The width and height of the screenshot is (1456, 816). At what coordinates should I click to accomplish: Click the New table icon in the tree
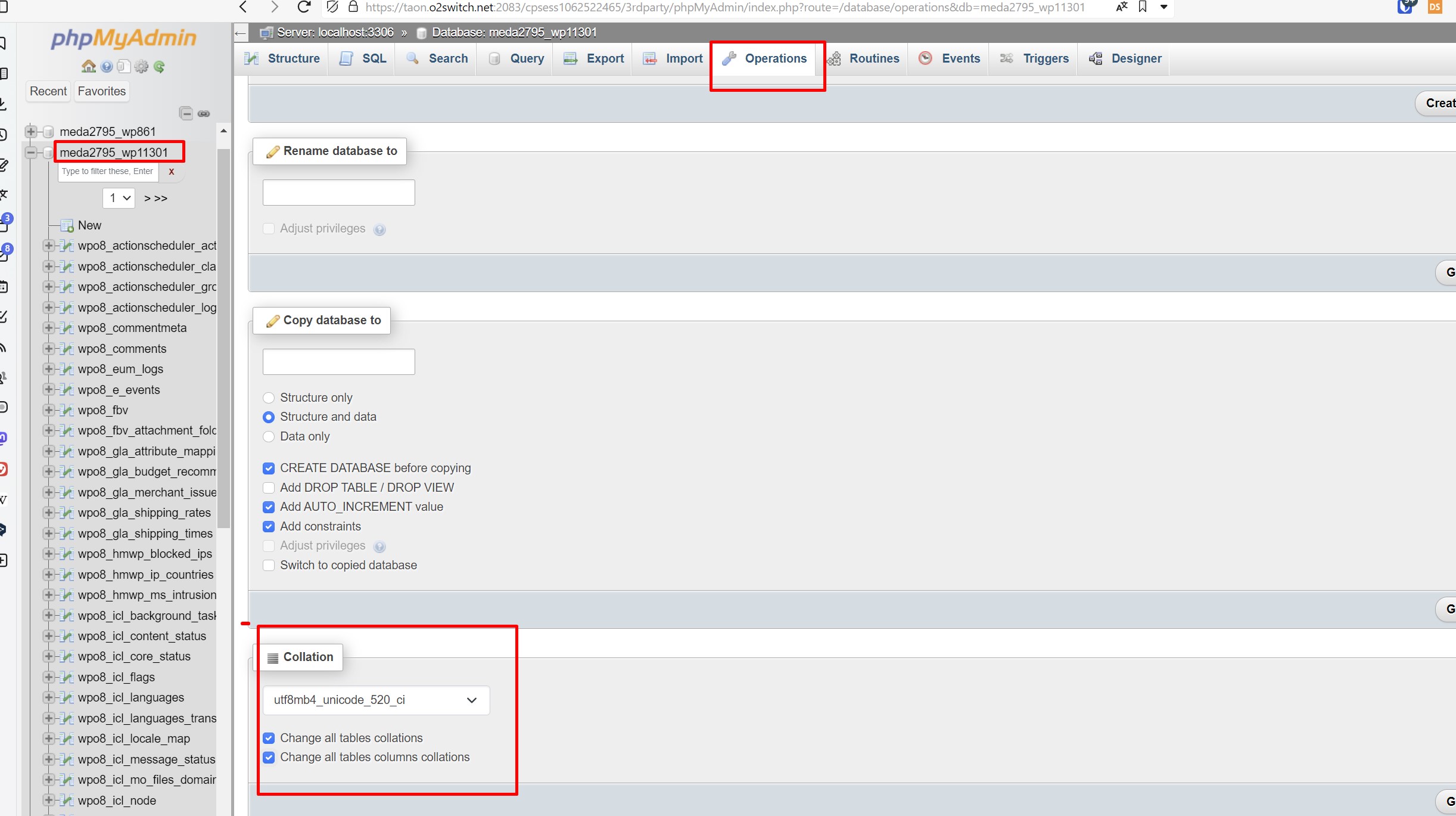pyautogui.click(x=67, y=225)
